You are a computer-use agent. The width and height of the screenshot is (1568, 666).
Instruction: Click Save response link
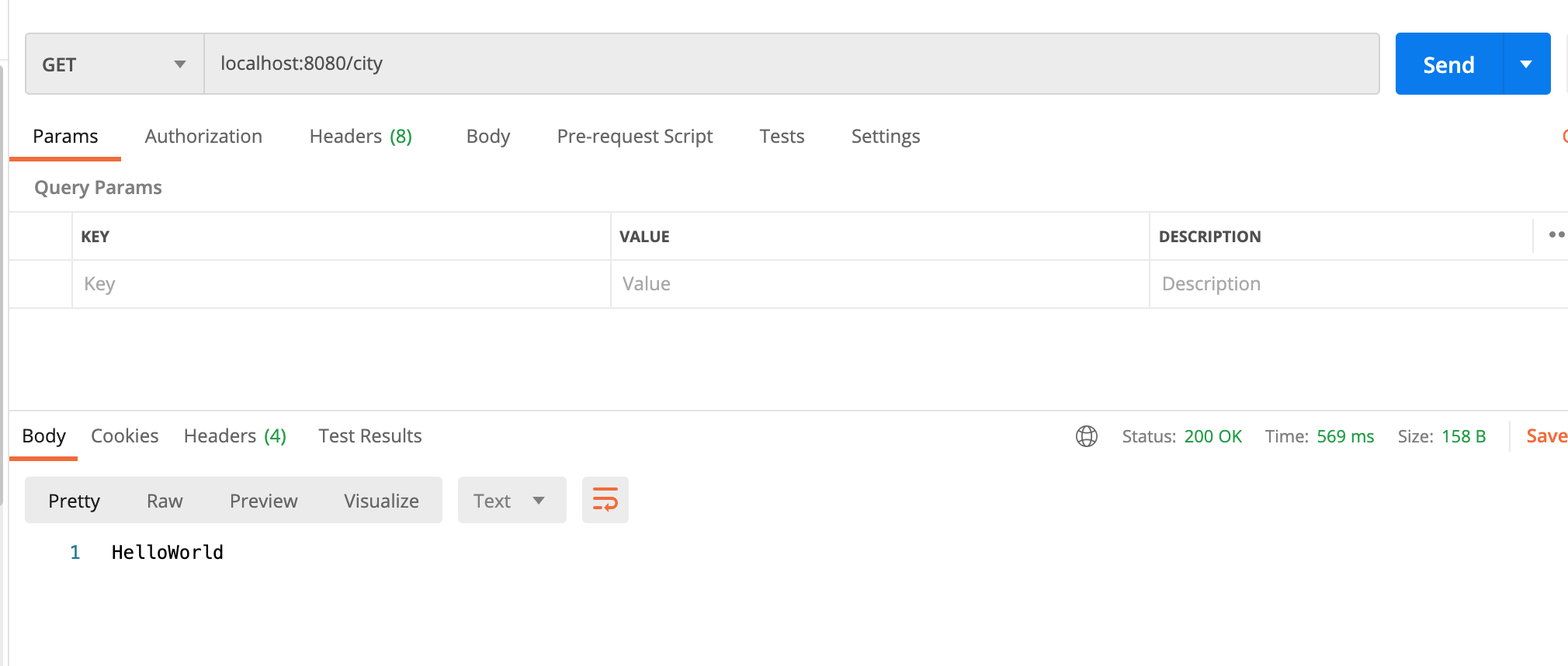click(1546, 436)
